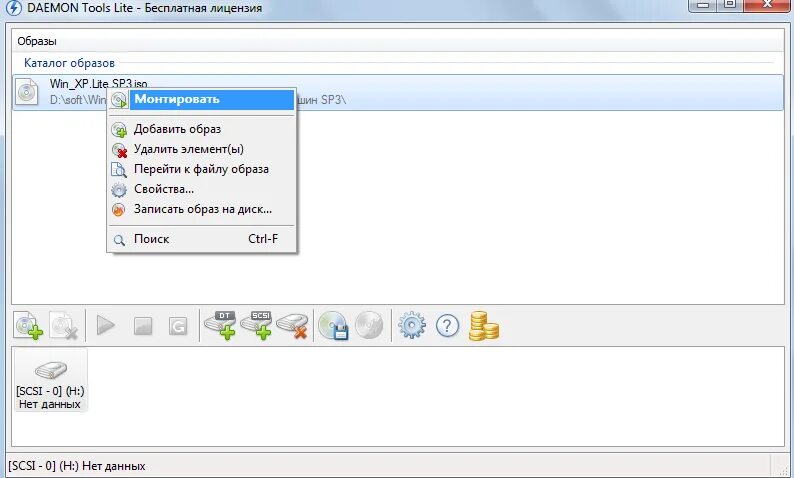Click the status bar text Нет данных
This screenshot has width=794, height=478.
click(113, 466)
